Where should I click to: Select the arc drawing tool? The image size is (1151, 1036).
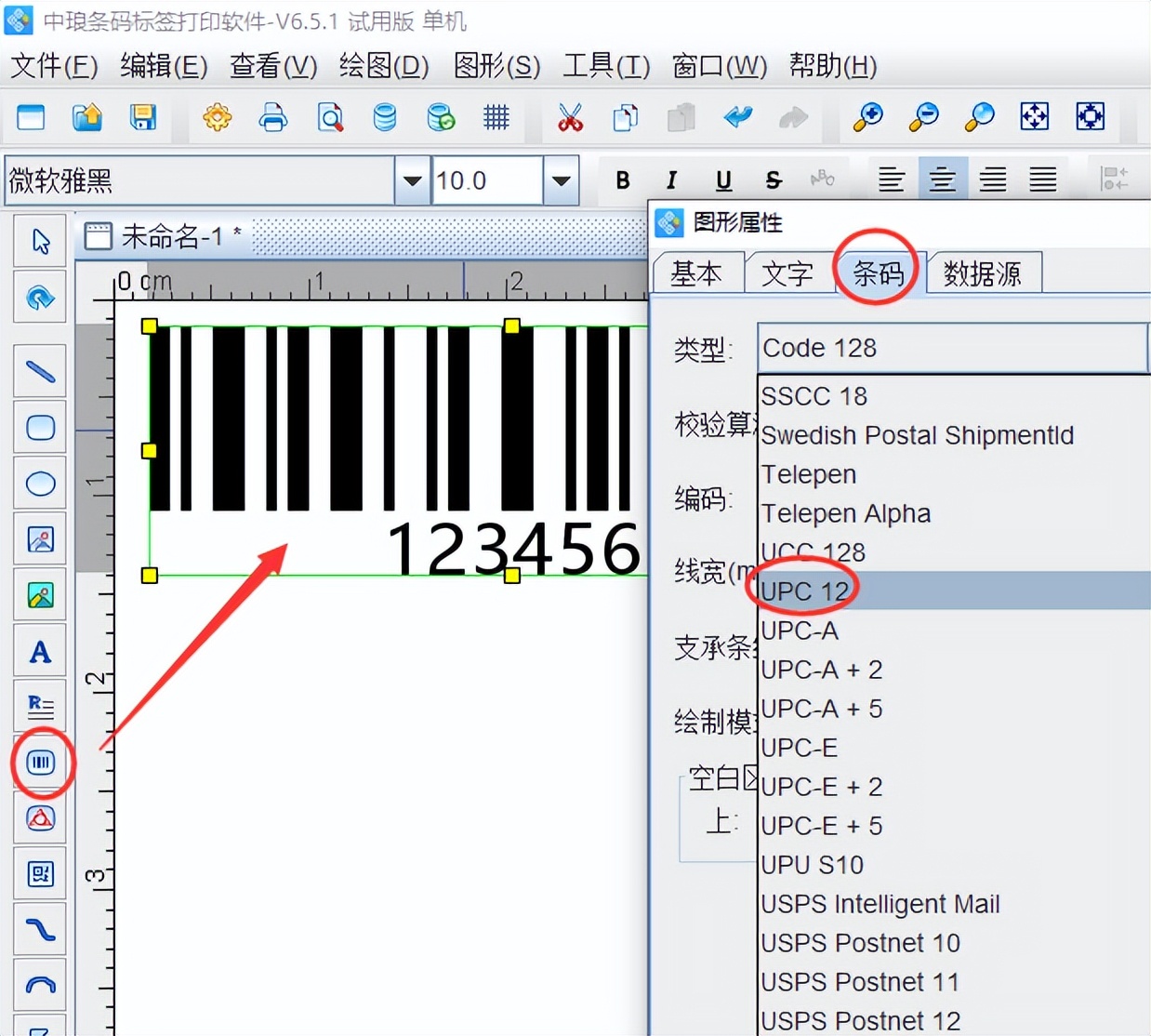40,986
